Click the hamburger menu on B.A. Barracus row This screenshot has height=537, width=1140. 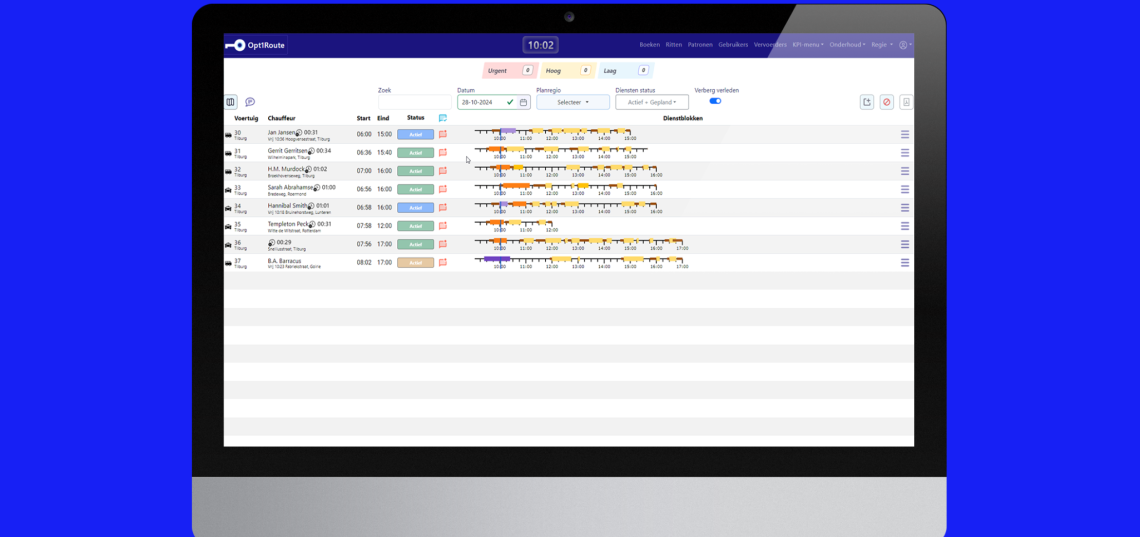click(x=905, y=262)
